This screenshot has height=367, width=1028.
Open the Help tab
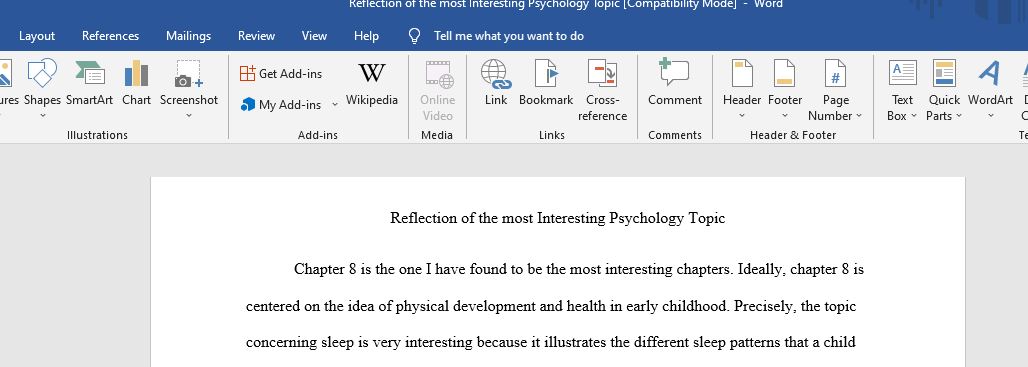366,36
